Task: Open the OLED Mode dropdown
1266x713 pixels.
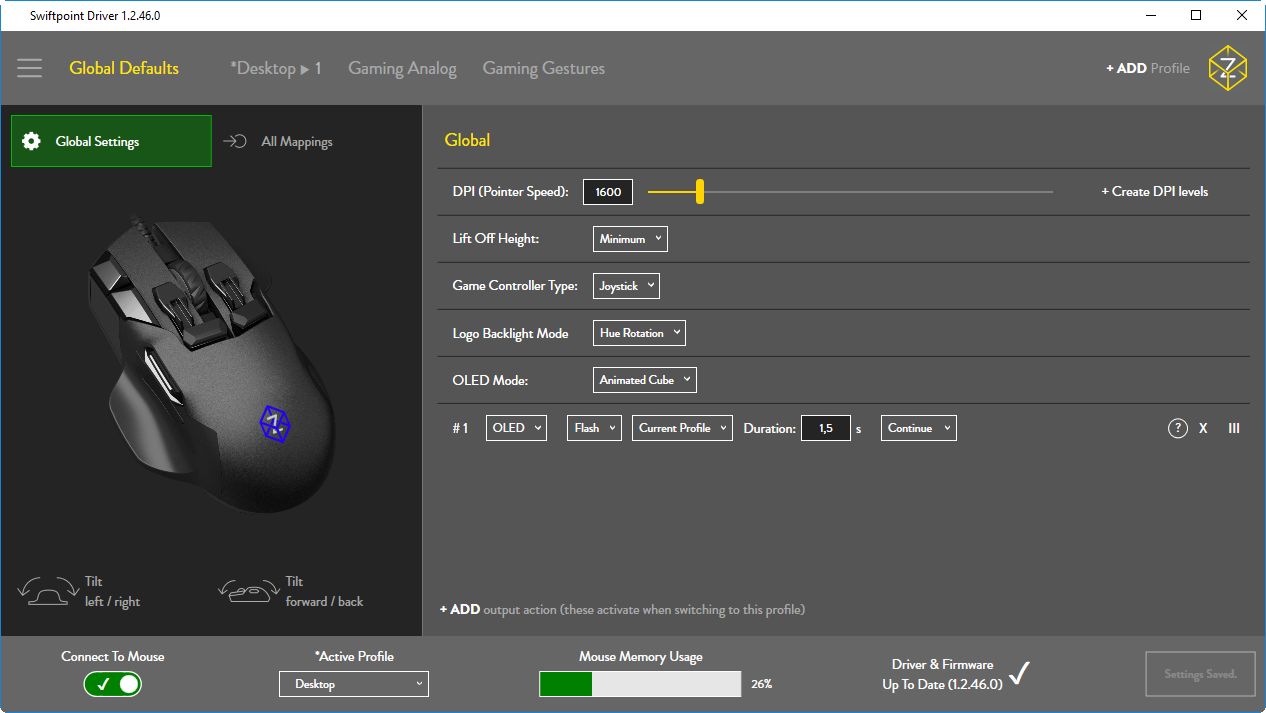Action: click(x=644, y=380)
